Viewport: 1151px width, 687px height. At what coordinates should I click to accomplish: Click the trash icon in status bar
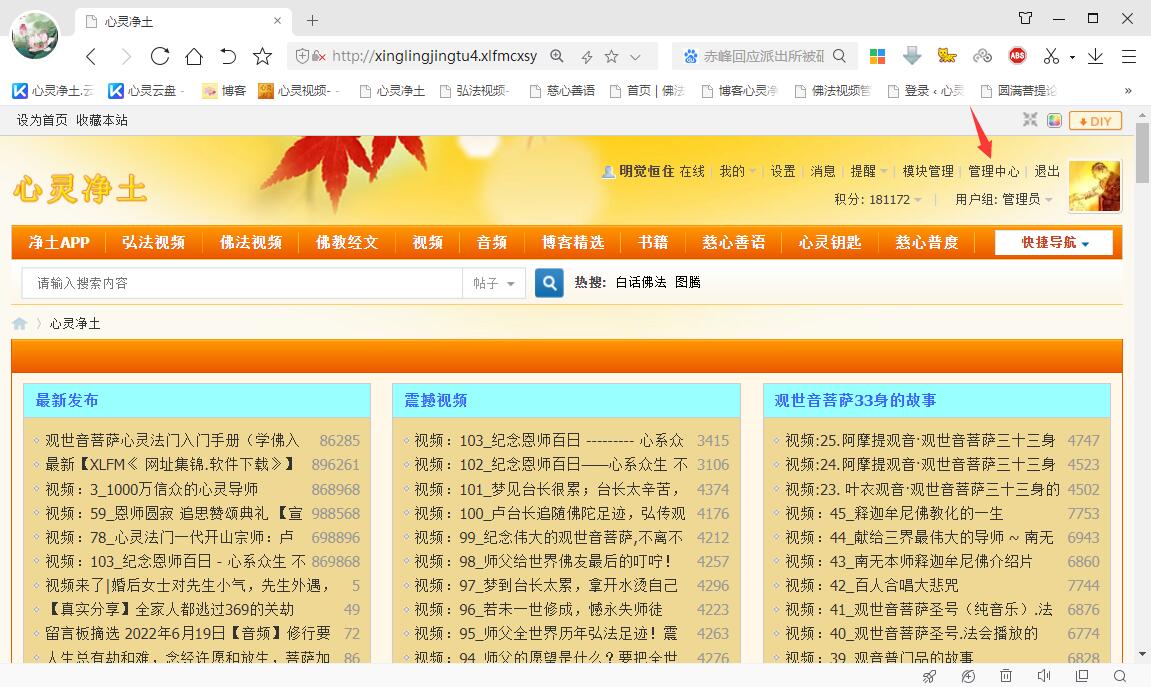pyautogui.click(x=1006, y=675)
